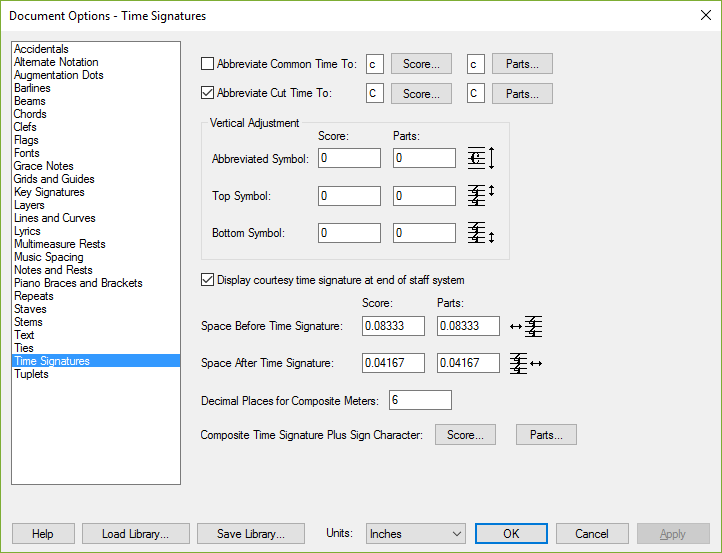Click the Abbreviated Symbol vertical adjustment icon
Screen dimensions: 722x553
(481, 158)
